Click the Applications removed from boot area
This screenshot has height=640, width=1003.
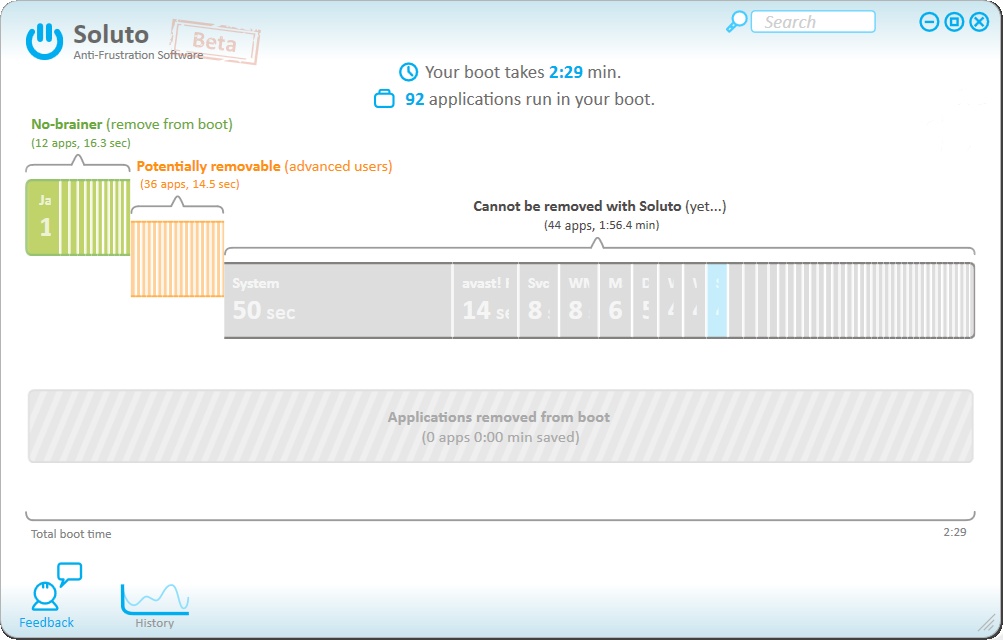[x=500, y=426]
